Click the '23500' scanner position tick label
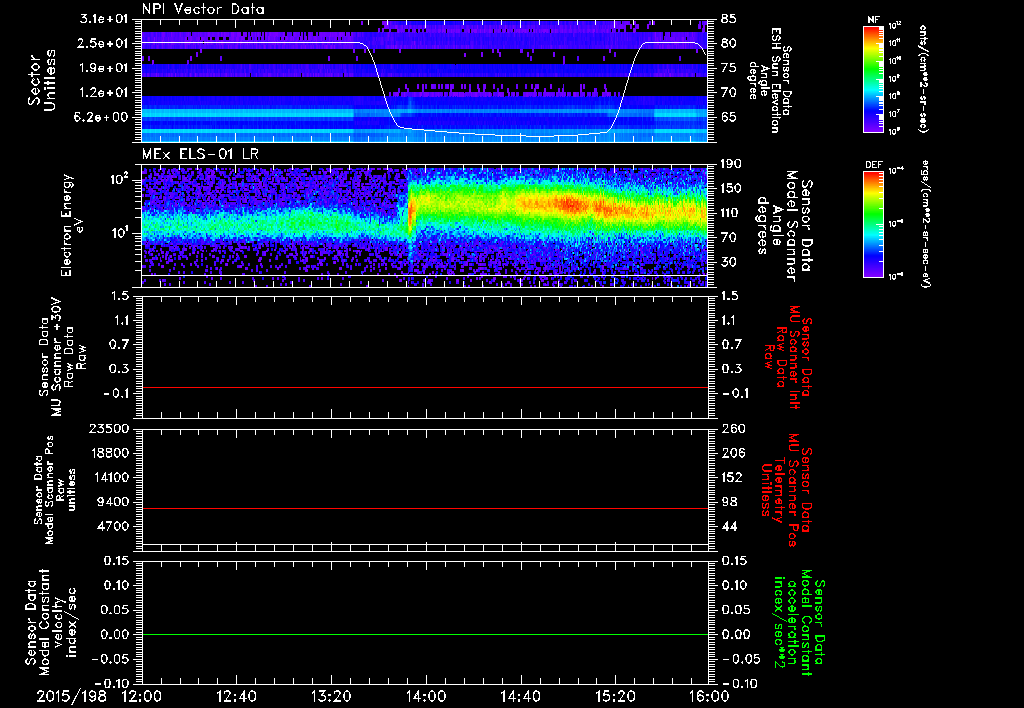The height and width of the screenshot is (708, 1024). (110, 428)
